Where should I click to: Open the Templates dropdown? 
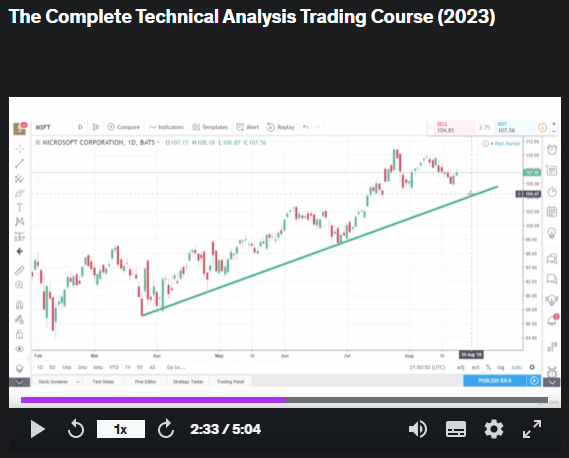point(210,127)
